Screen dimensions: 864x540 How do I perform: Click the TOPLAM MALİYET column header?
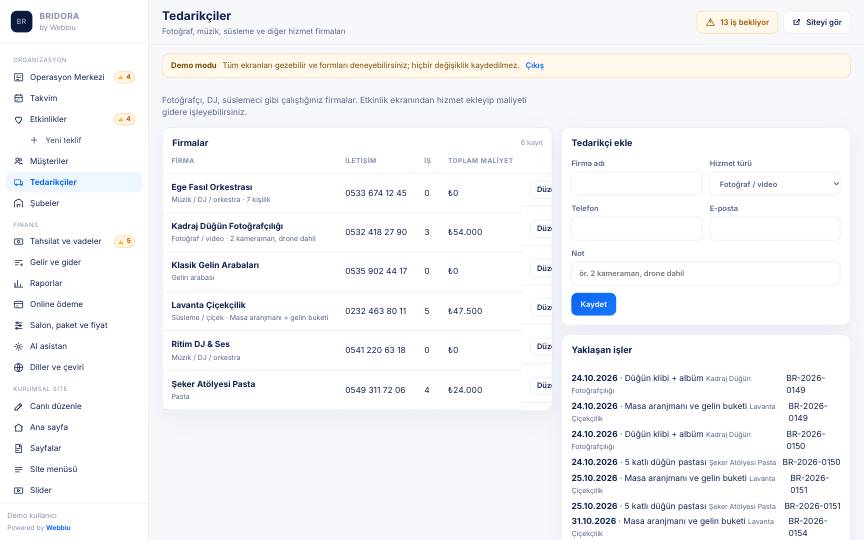coord(480,160)
